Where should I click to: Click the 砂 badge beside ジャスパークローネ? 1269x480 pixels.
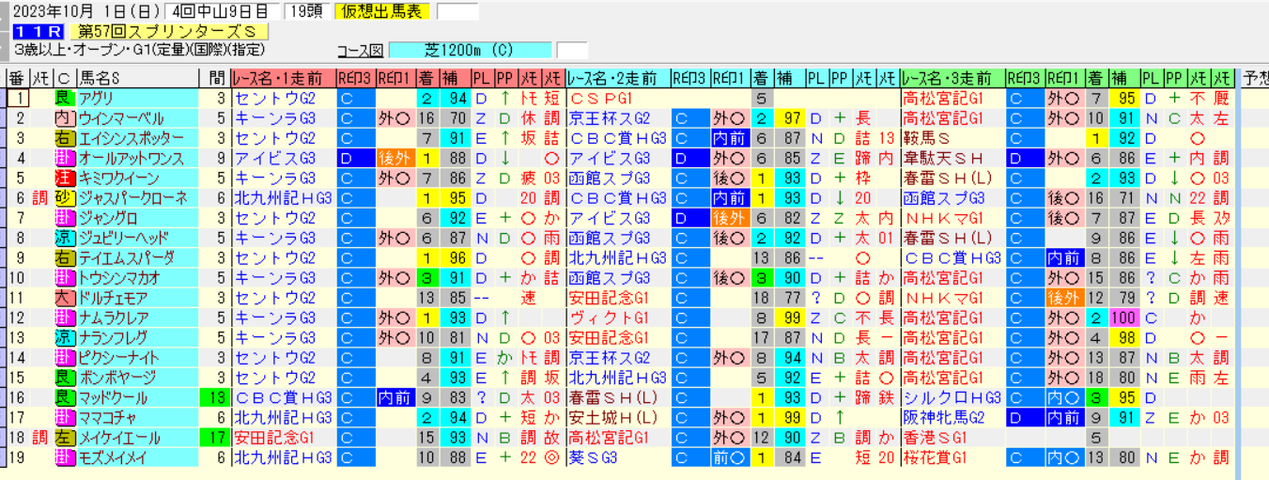pyautogui.click(x=64, y=198)
